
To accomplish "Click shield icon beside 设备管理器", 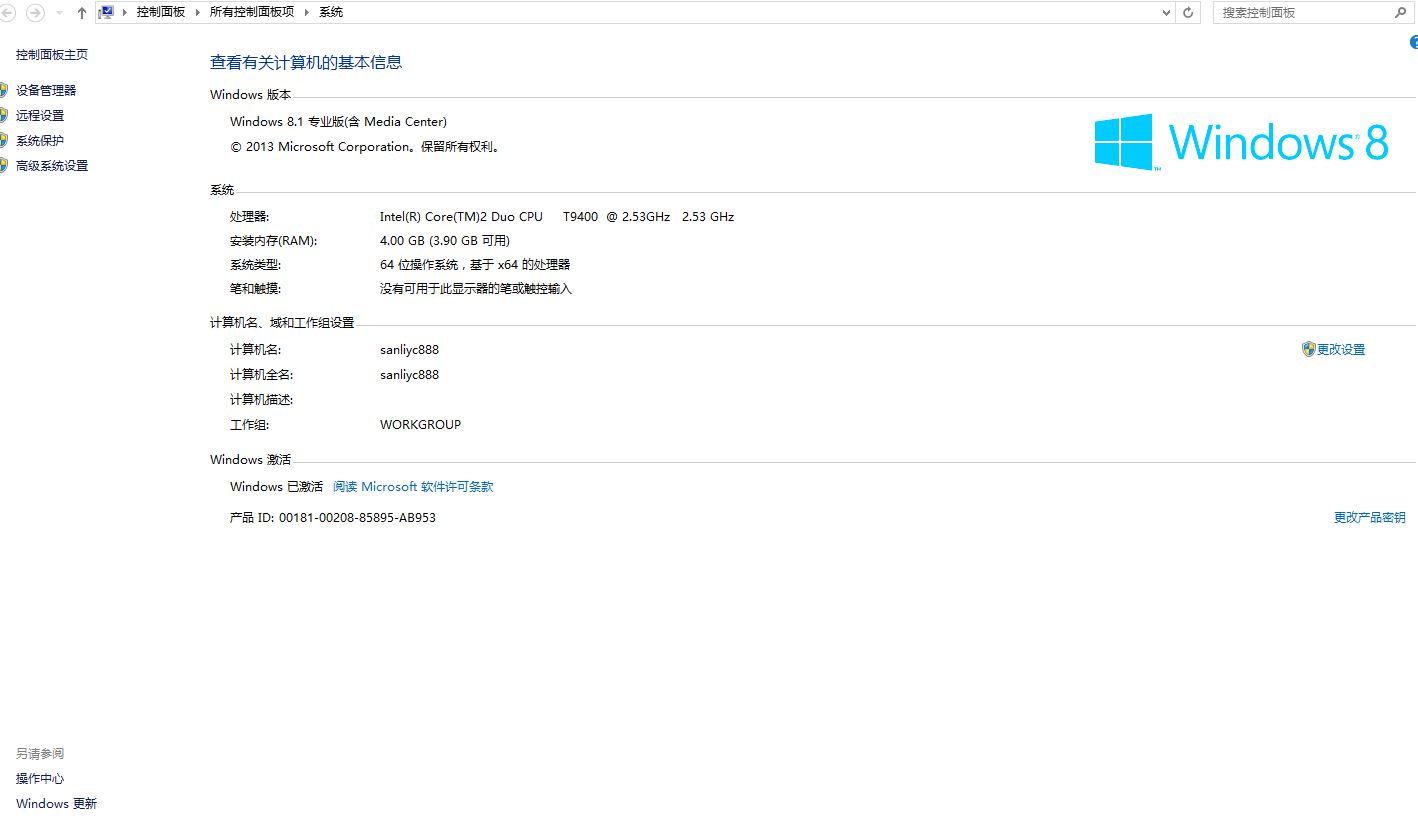I will (x=4, y=90).
